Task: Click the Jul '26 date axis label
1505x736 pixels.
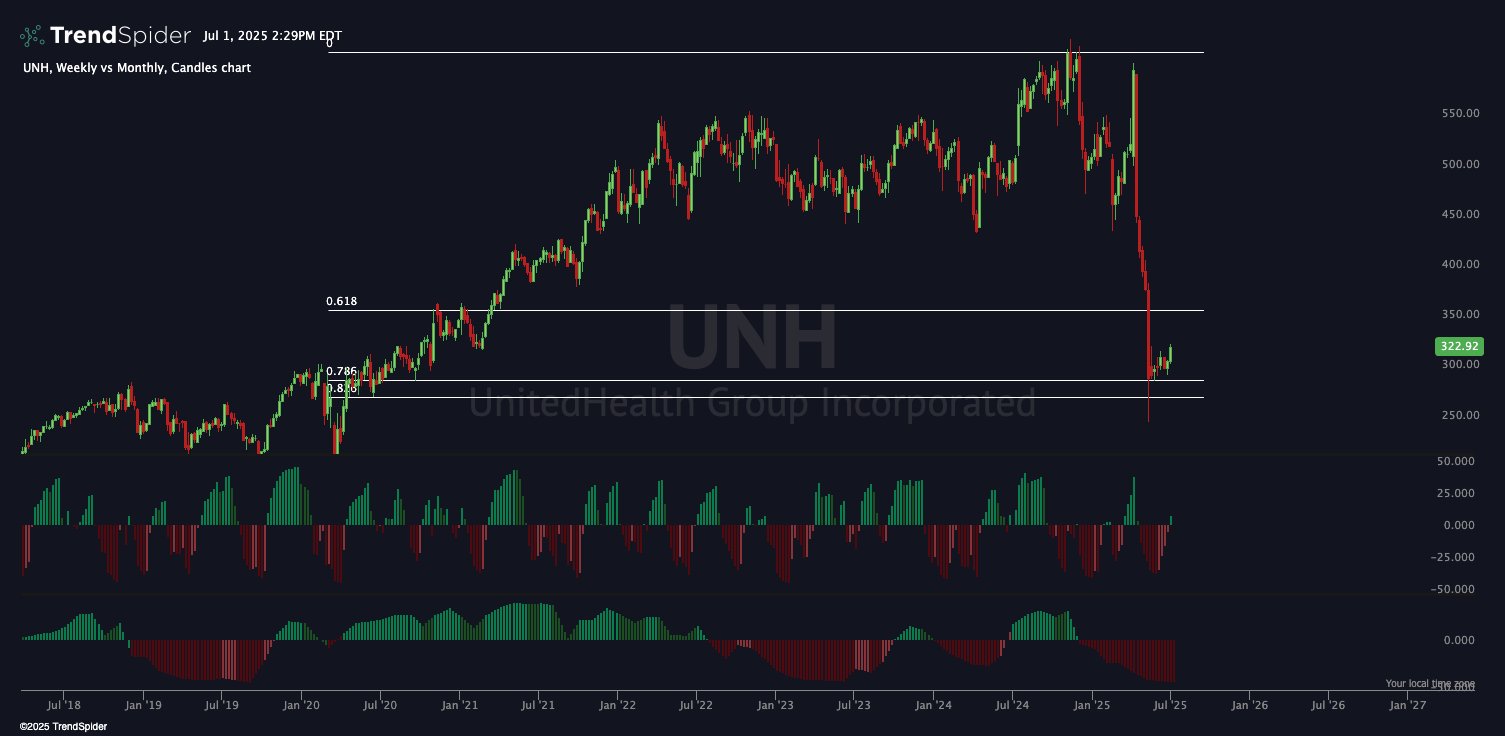Action: [x=1328, y=705]
